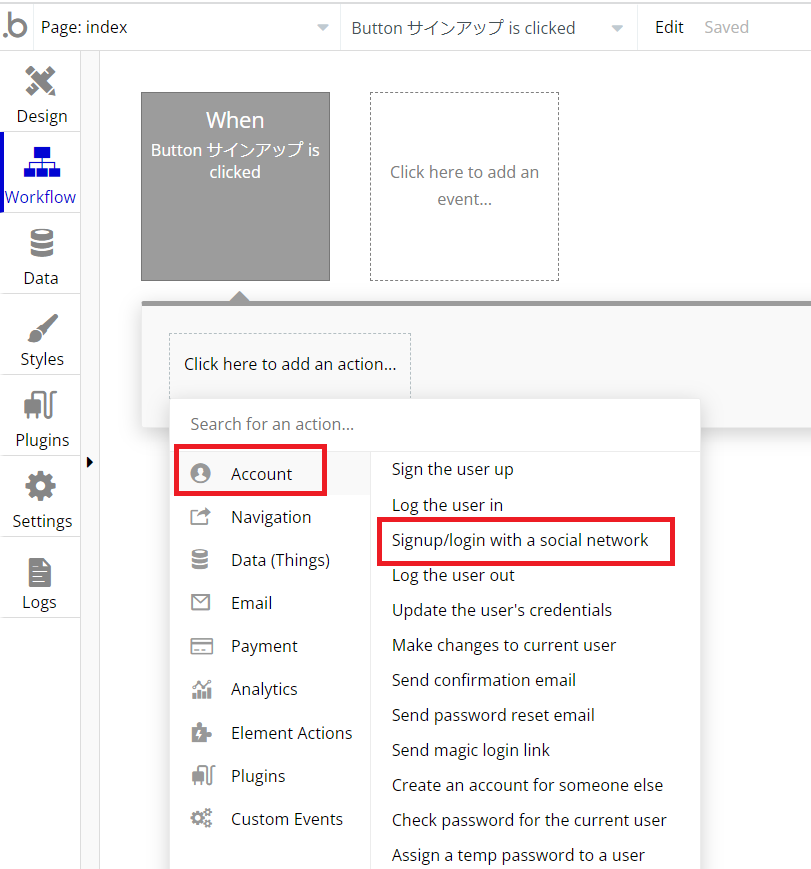This screenshot has height=869, width=811.
Task: Choose Log the user out action
Action: point(453,575)
